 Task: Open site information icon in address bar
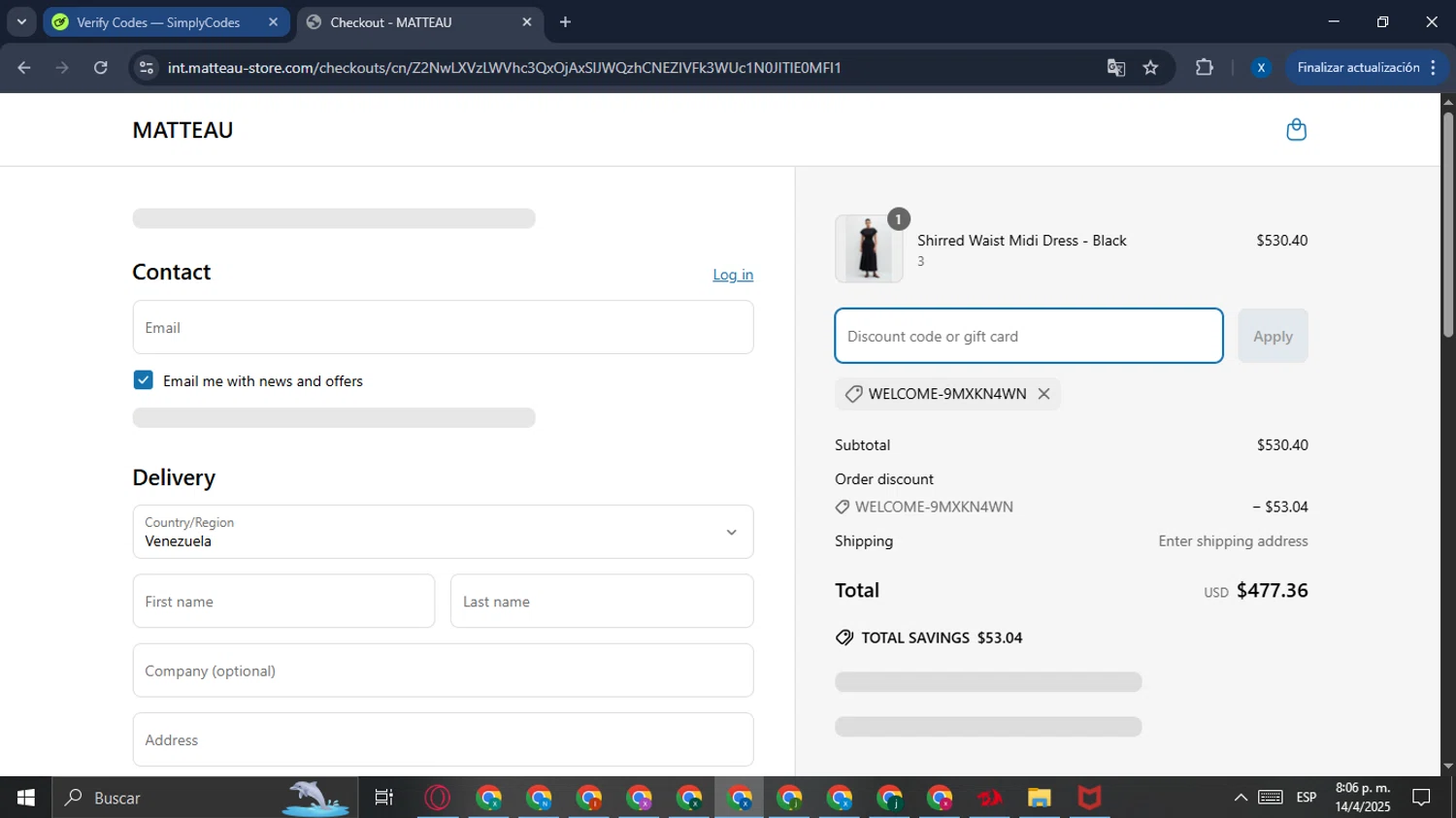click(x=147, y=68)
